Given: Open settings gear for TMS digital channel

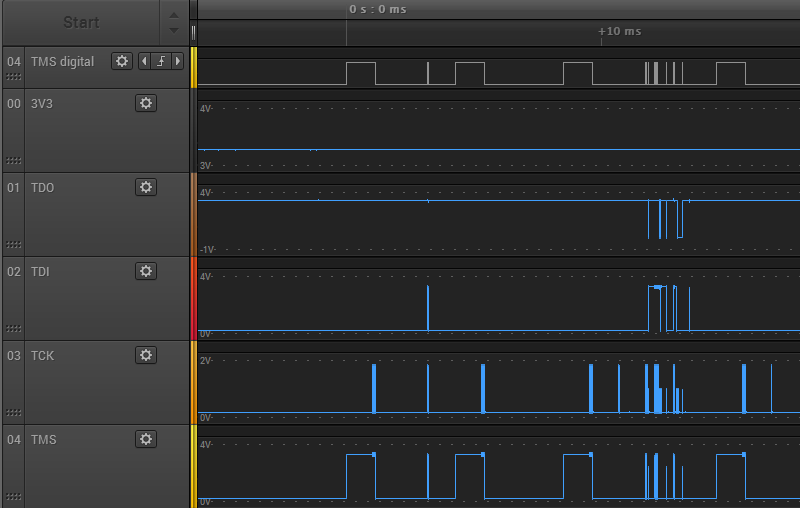Looking at the screenshot, I should click(x=122, y=61).
